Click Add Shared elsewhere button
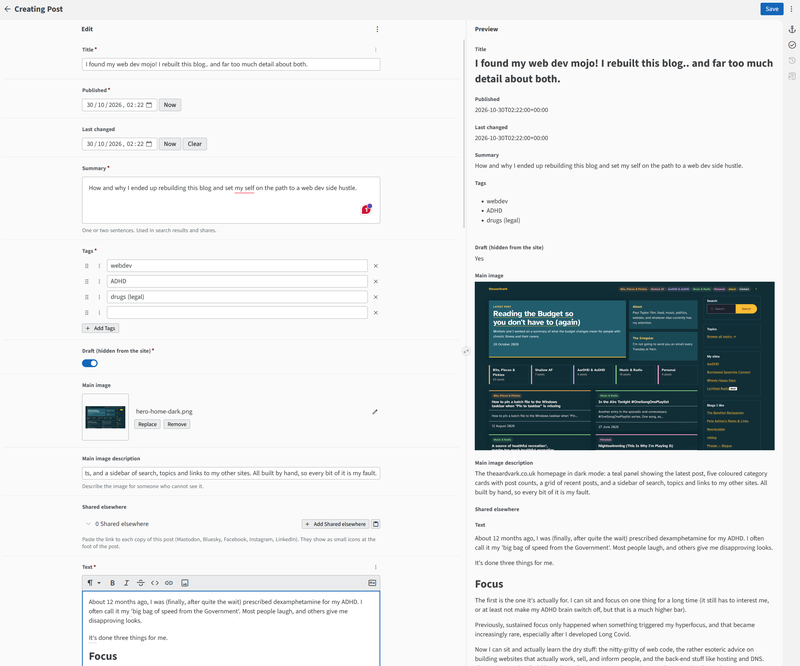 pyautogui.click(x=336, y=524)
